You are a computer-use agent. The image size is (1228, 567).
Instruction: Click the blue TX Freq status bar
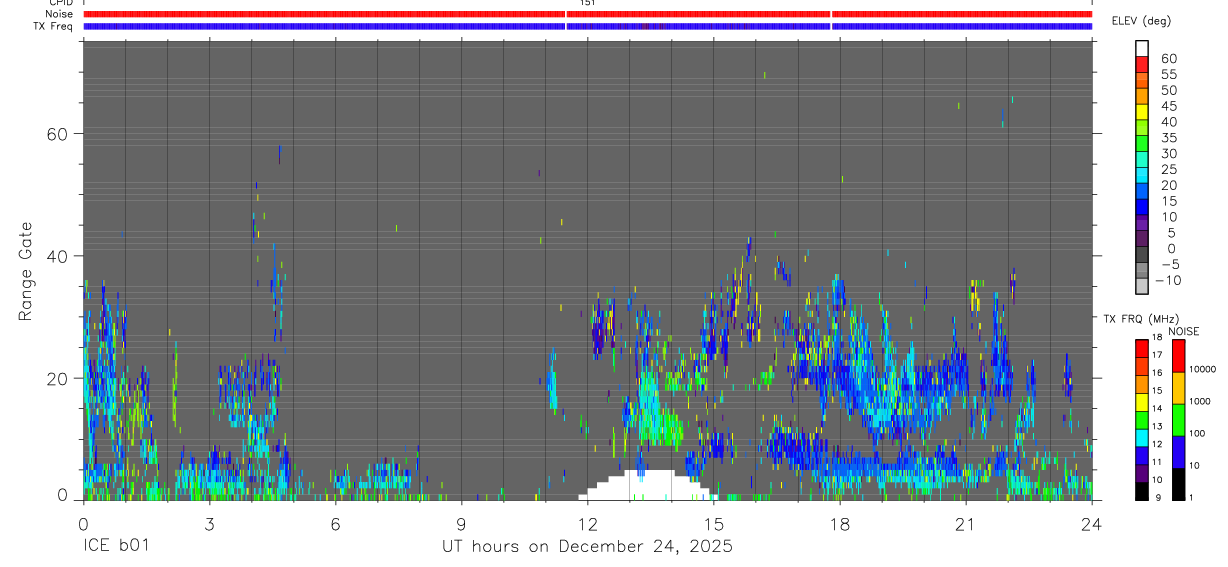point(587,26)
